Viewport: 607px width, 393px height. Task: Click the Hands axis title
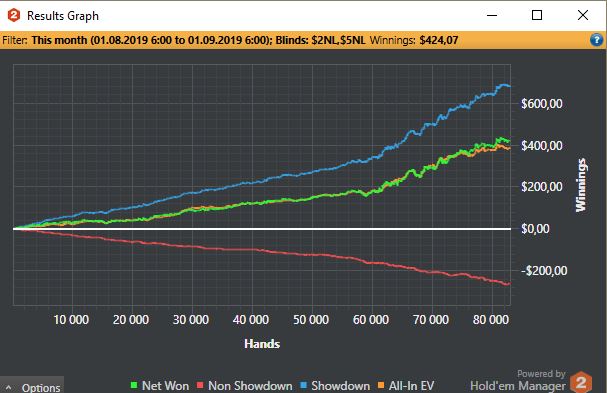tap(262, 344)
